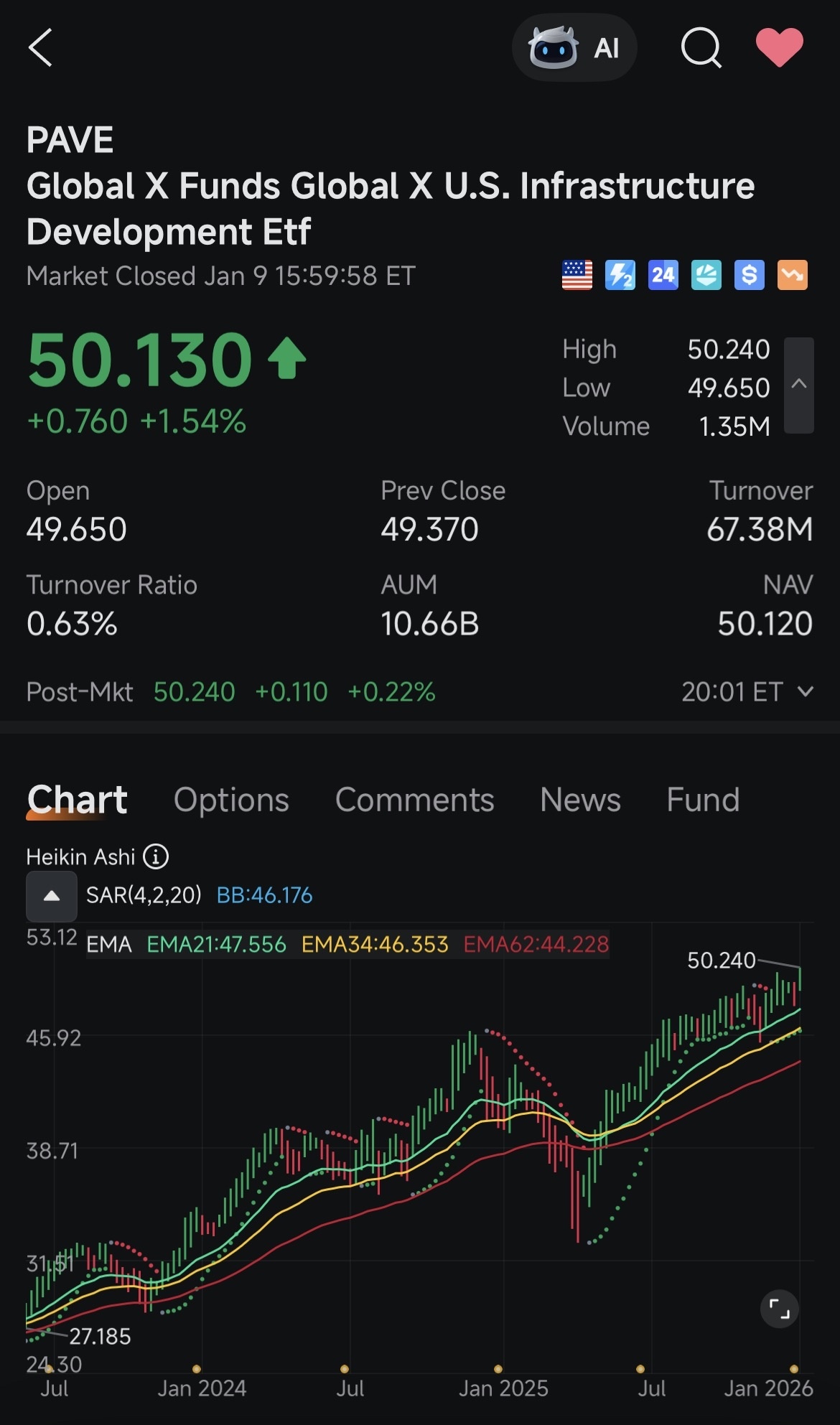Expand chart to fullscreen
This screenshot has height=1425, width=840.
coord(780,1309)
